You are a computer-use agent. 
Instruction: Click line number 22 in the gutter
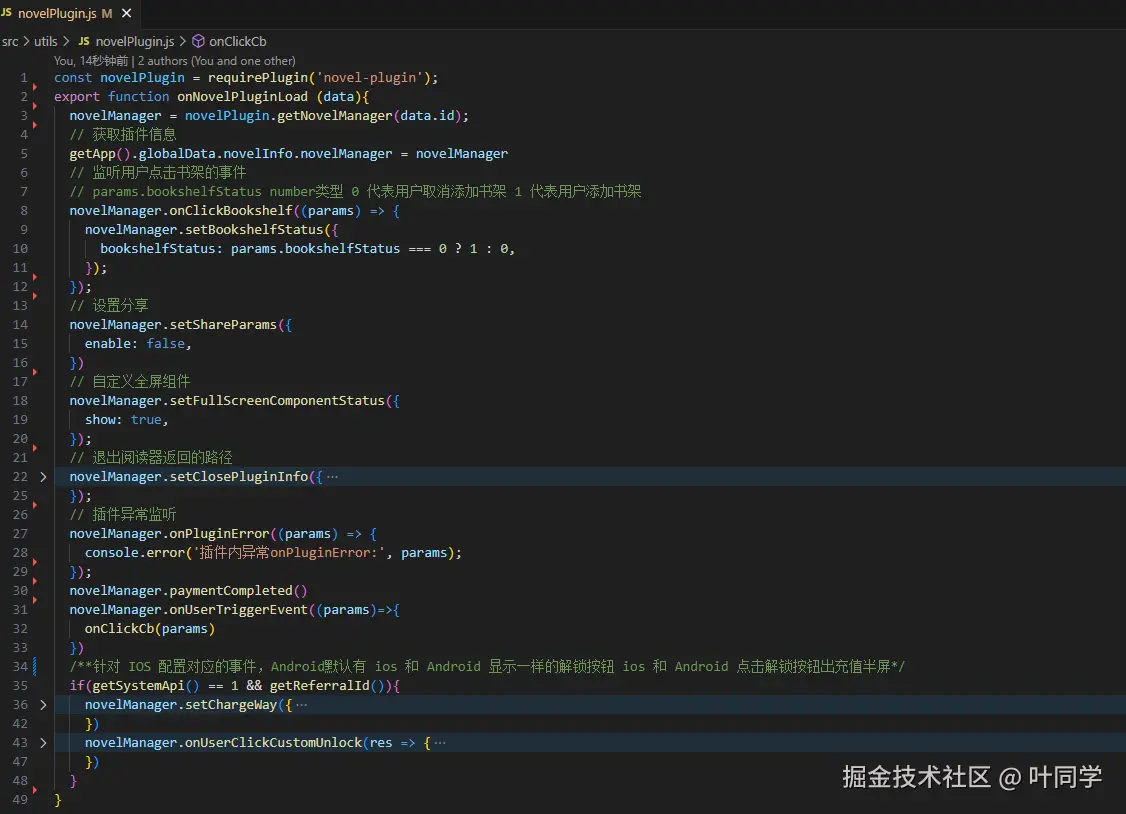click(x=20, y=477)
